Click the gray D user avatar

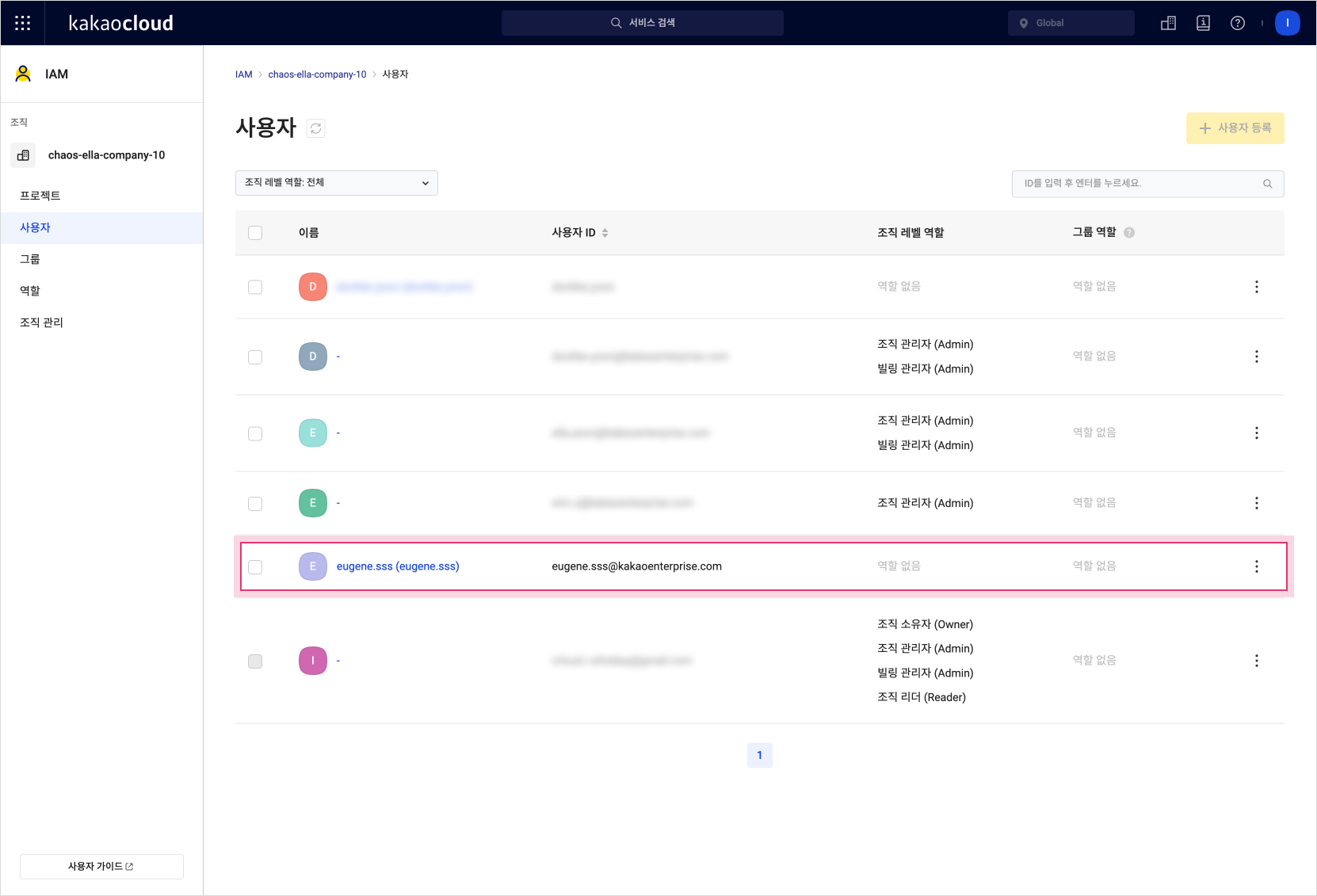(x=313, y=356)
